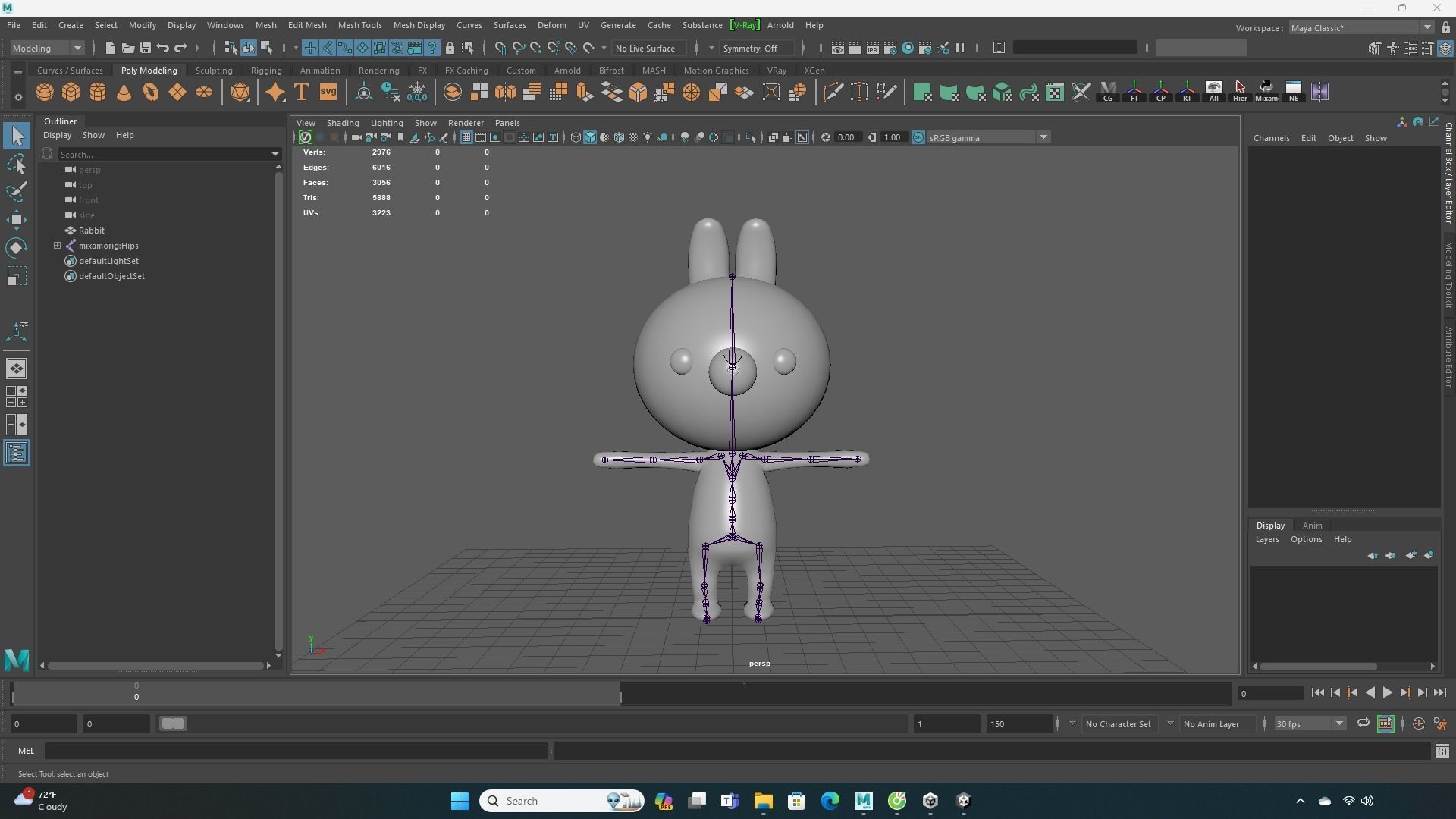The height and width of the screenshot is (819, 1456).
Task: Click single perspective view layout button
Action: [17, 369]
